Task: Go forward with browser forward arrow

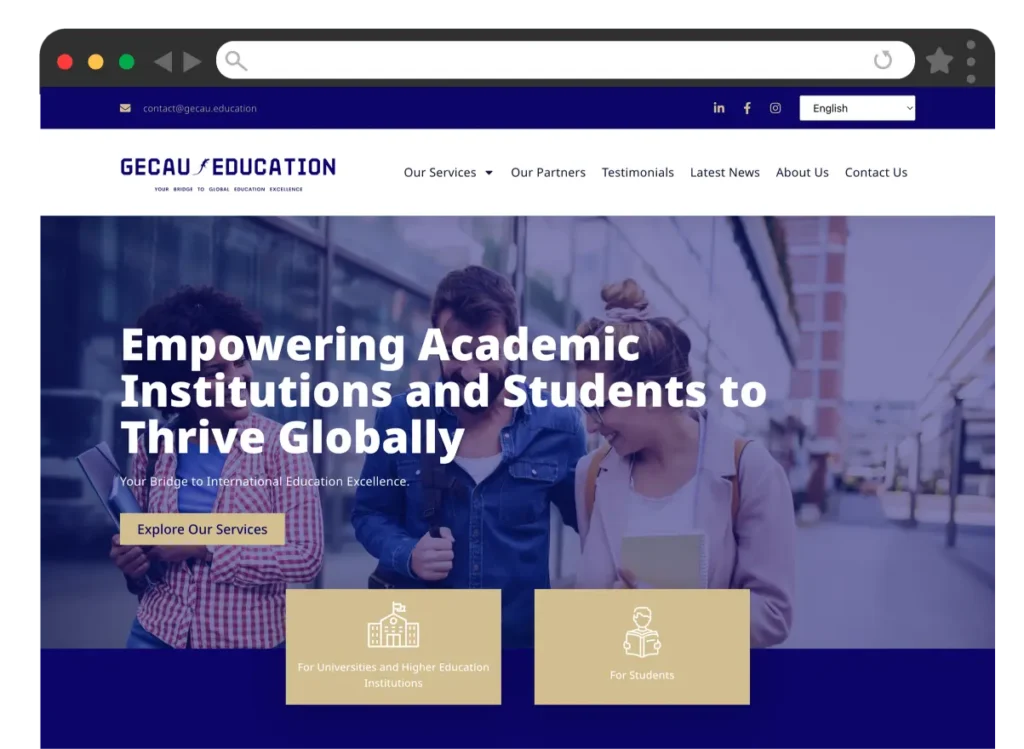Action: (x=192, y=61)
